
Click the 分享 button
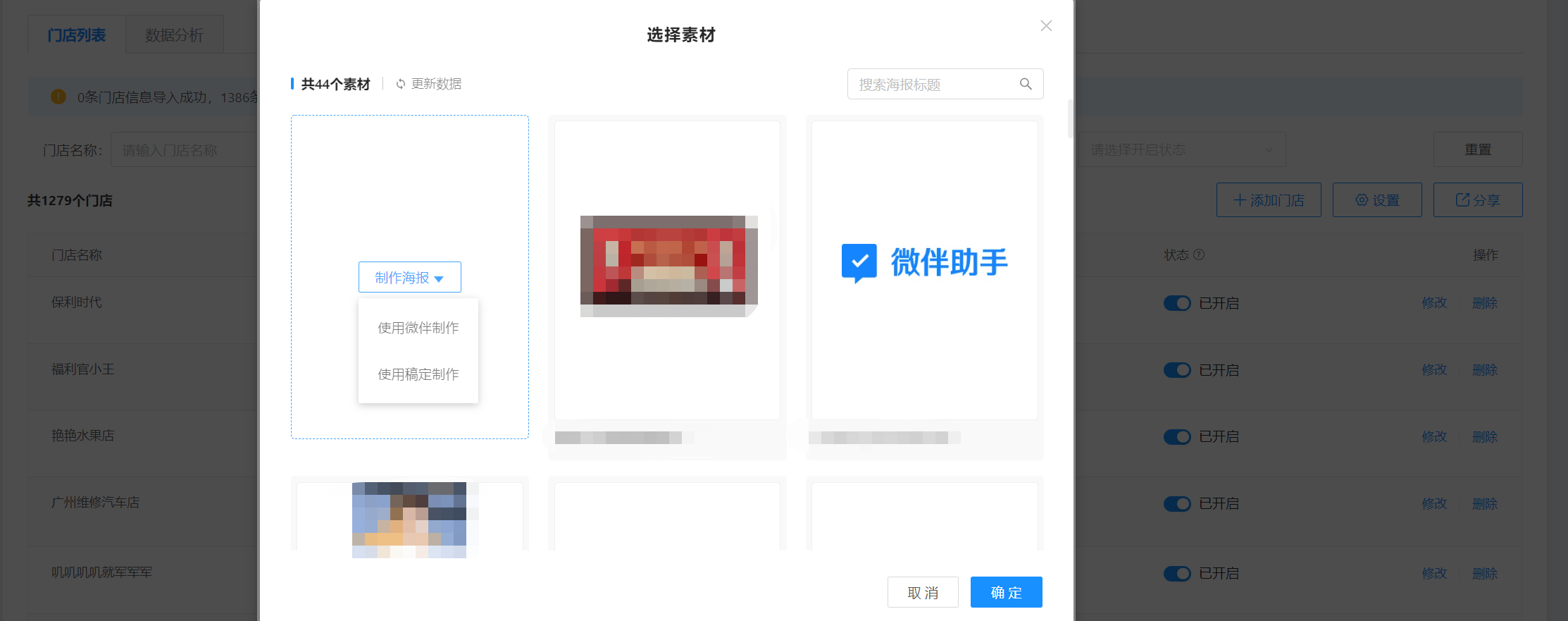click(1478, 200)
